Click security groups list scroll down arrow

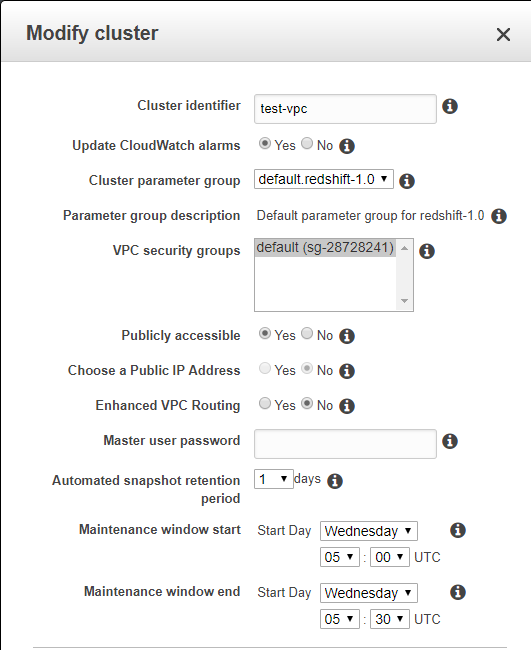click(405, 301)
